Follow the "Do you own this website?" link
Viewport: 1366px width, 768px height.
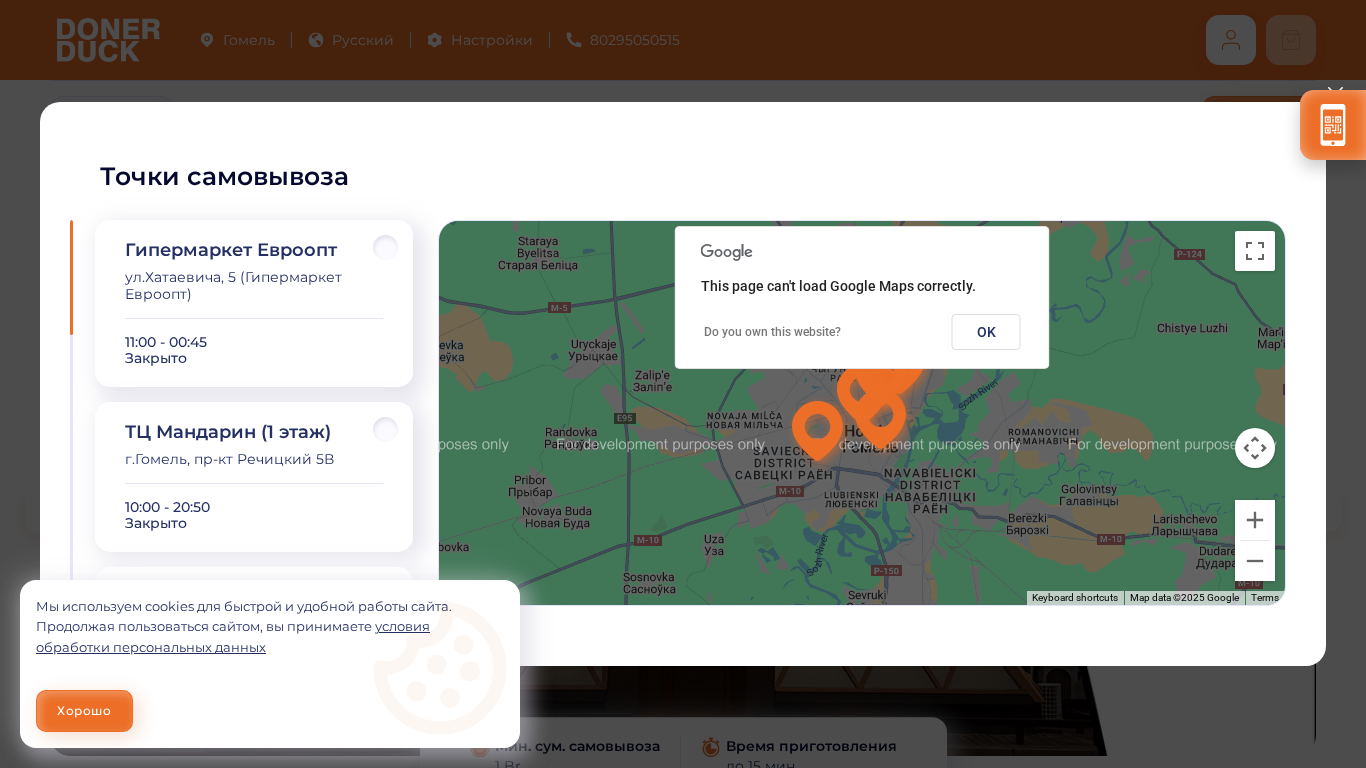[x=772, y=332]
